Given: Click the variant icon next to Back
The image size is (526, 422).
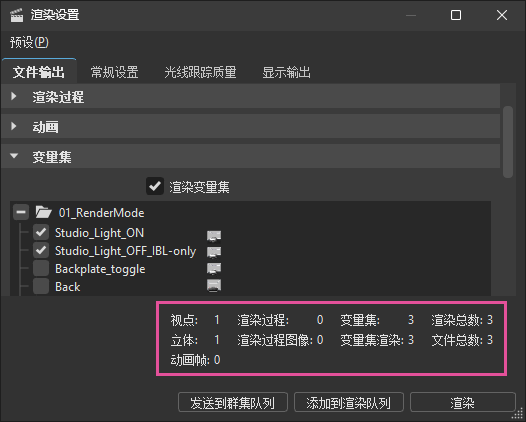Looking at the screenshot, I should click(214, 285).
